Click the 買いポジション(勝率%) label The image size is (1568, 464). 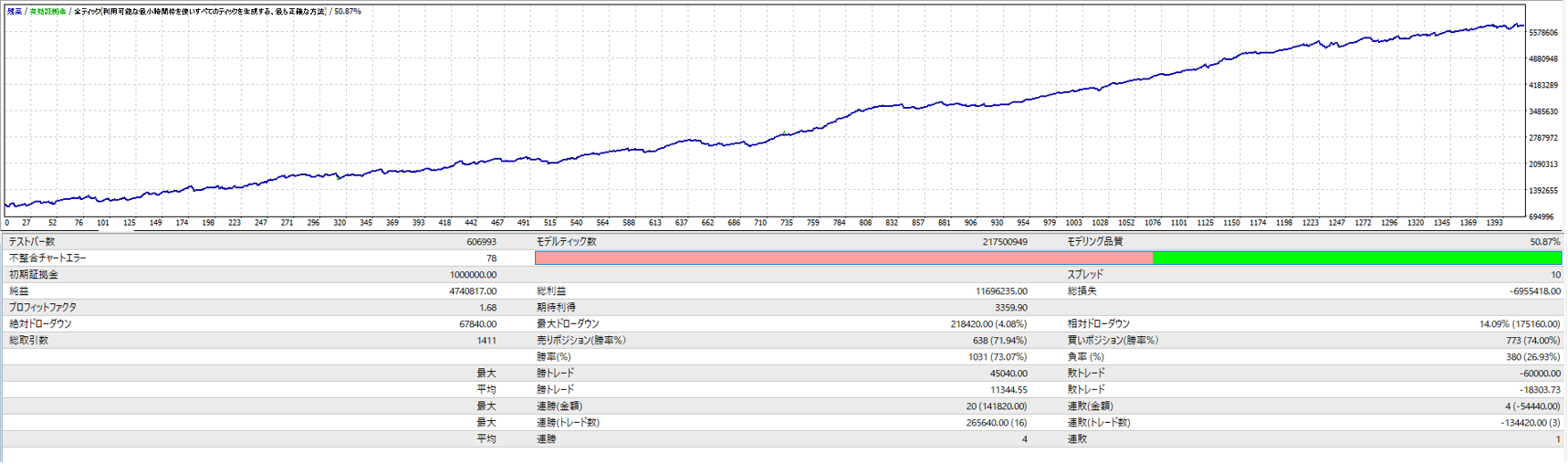[x=1113, y=341]
